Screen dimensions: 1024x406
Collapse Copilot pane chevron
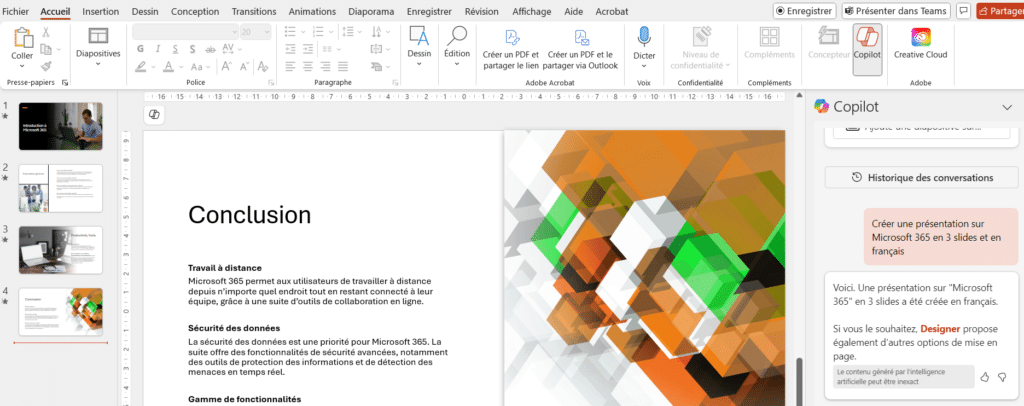(1006, 107)
